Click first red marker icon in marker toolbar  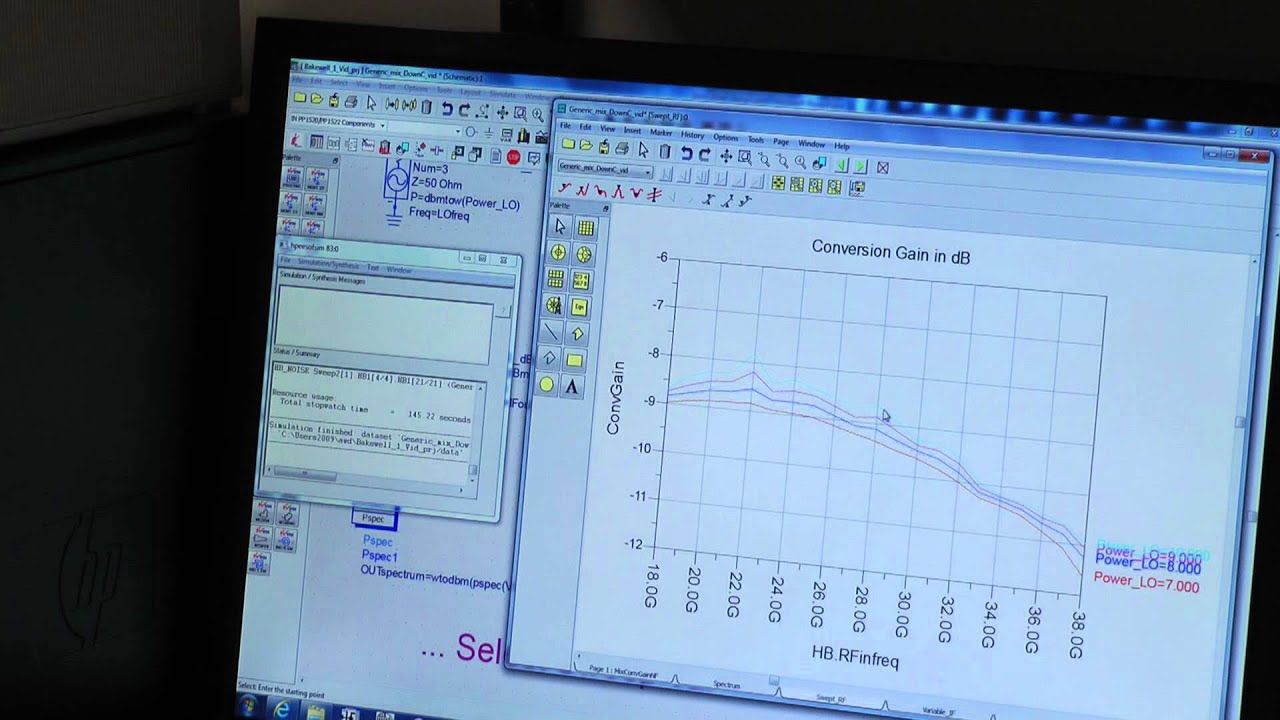565,188
